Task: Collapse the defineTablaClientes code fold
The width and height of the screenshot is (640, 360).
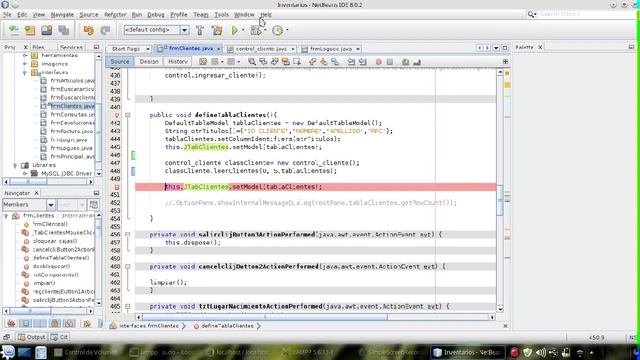Action: (127, 115)
